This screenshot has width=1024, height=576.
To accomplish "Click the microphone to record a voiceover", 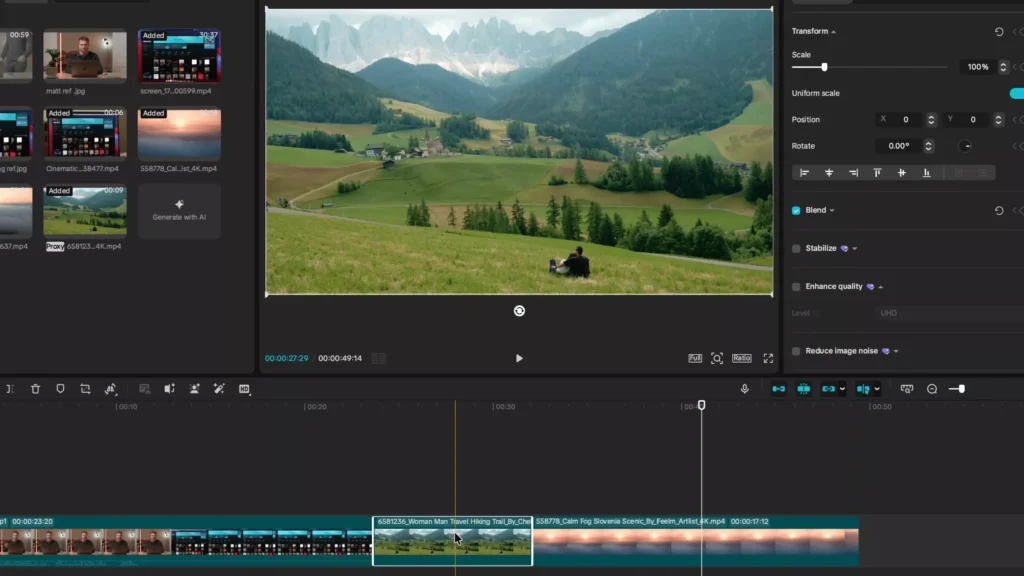I will tap(746, 389).
